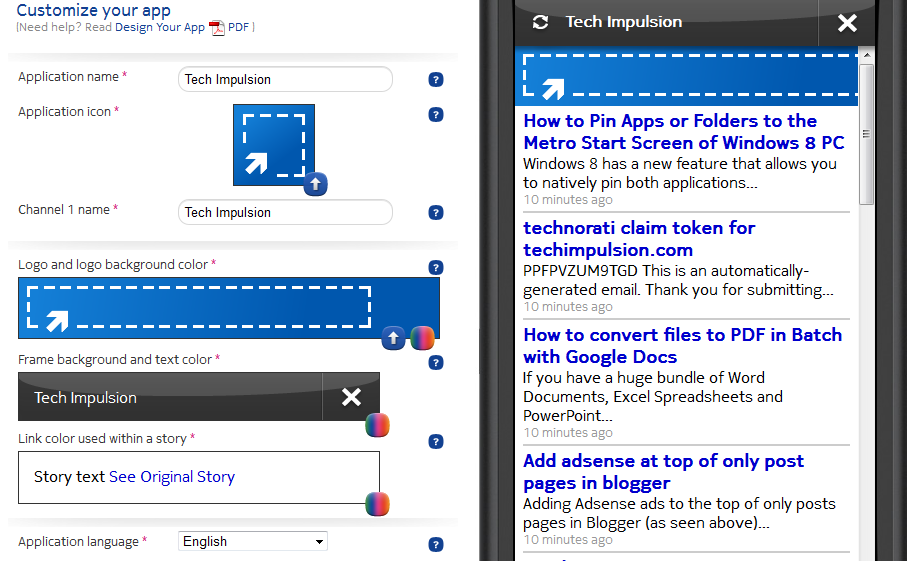Click 'Tech Impulsion' in frame color preview
The height and width of the screenshot is (561, 907).
[x=85, y=398]
